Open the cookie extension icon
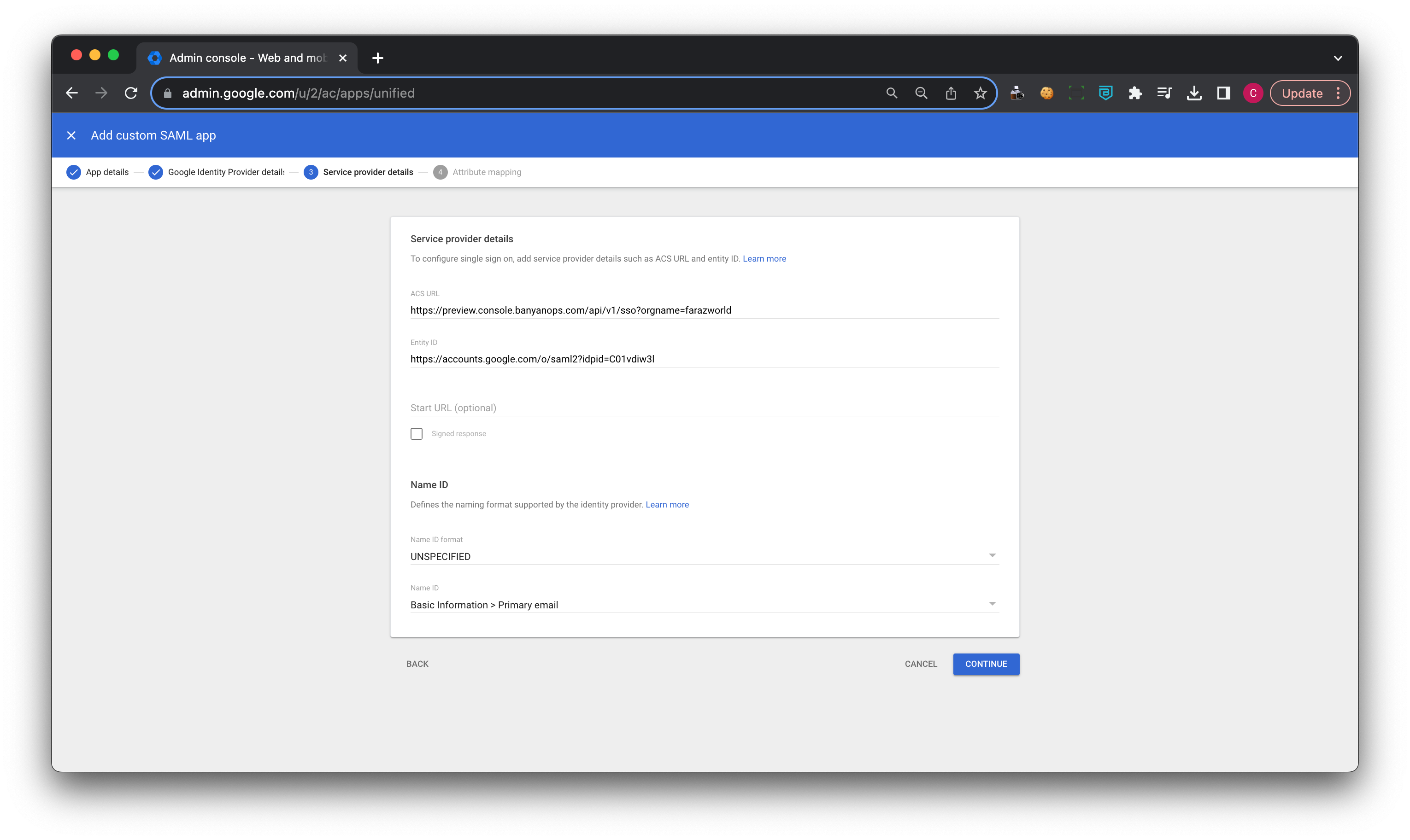This screenshot has height=840, width=1410. coord(1046,93)
